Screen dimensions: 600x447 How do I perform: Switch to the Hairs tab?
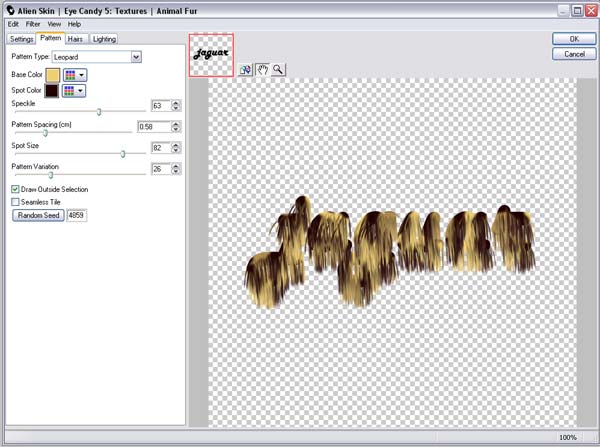pyautogui.click(x=75, y=39)
